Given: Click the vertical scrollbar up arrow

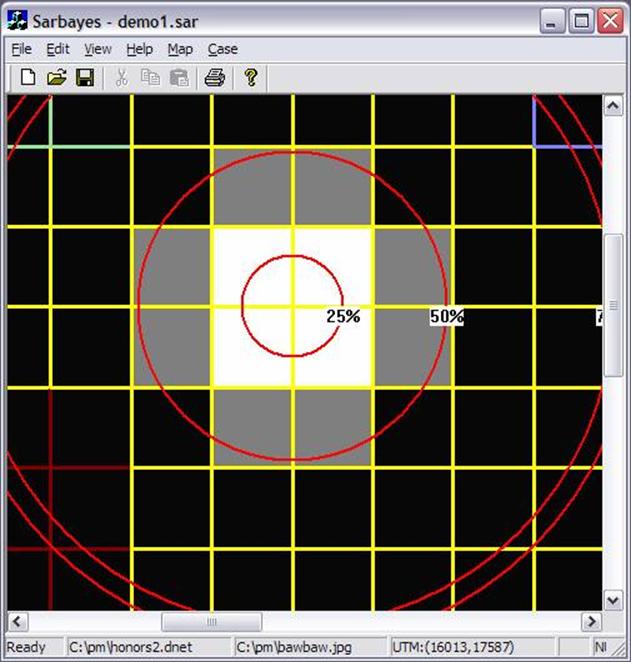Looking at the screenshot, I should point(613,106).
